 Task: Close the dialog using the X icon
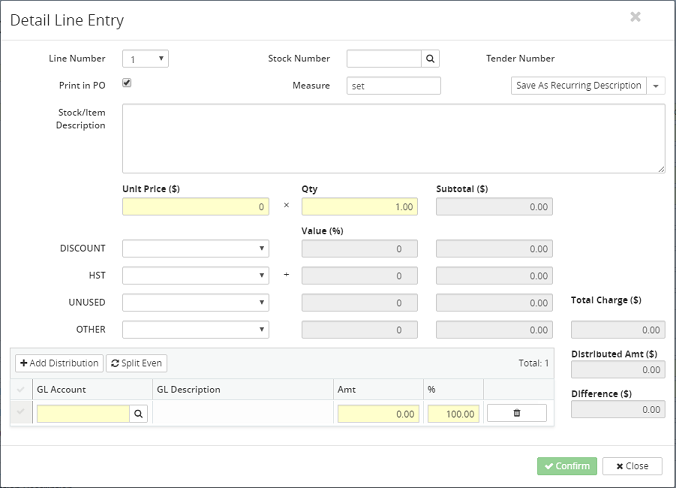pos(635,17)
